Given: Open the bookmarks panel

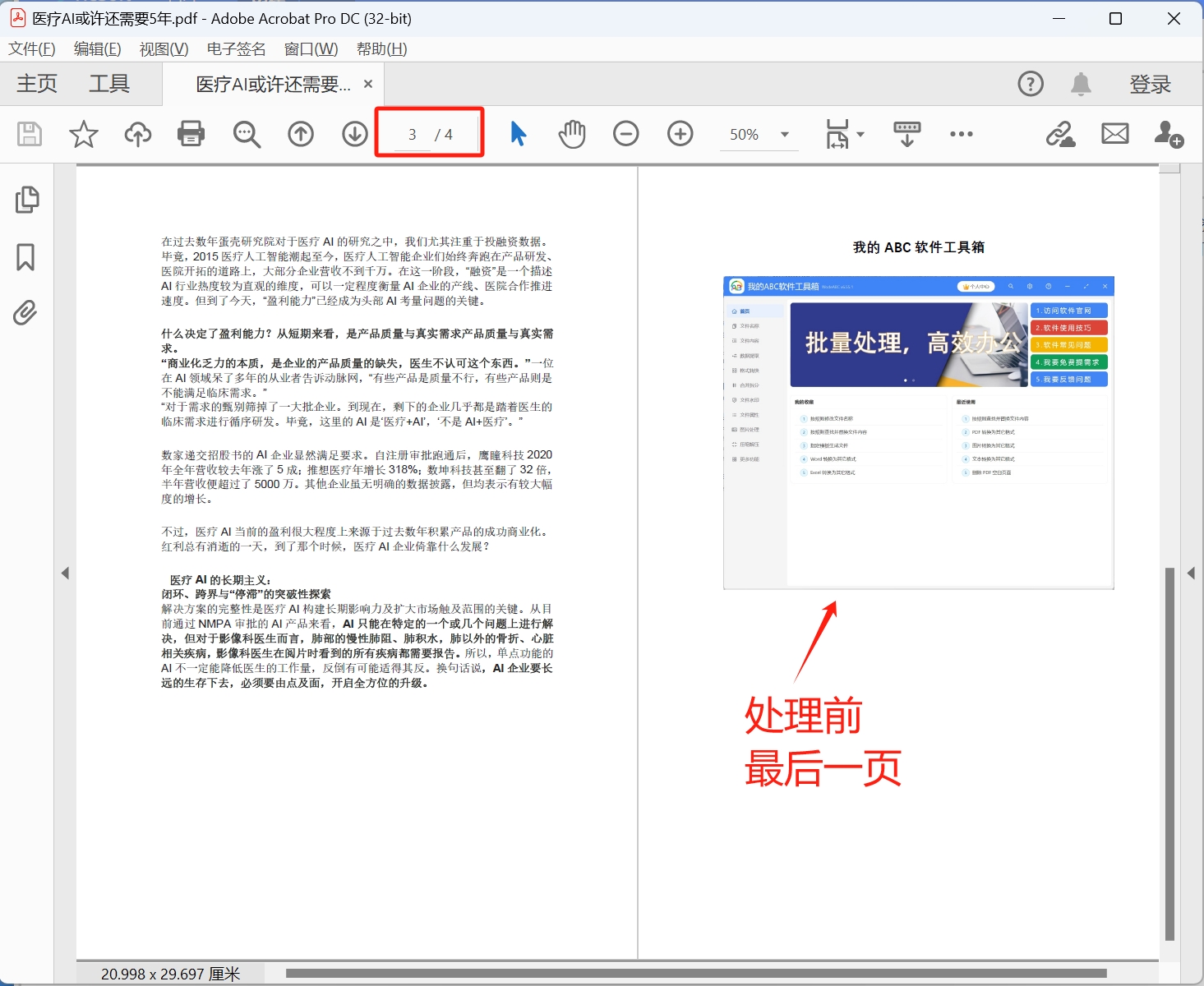Looking at the screenshot, I should (x=25, y=257).
